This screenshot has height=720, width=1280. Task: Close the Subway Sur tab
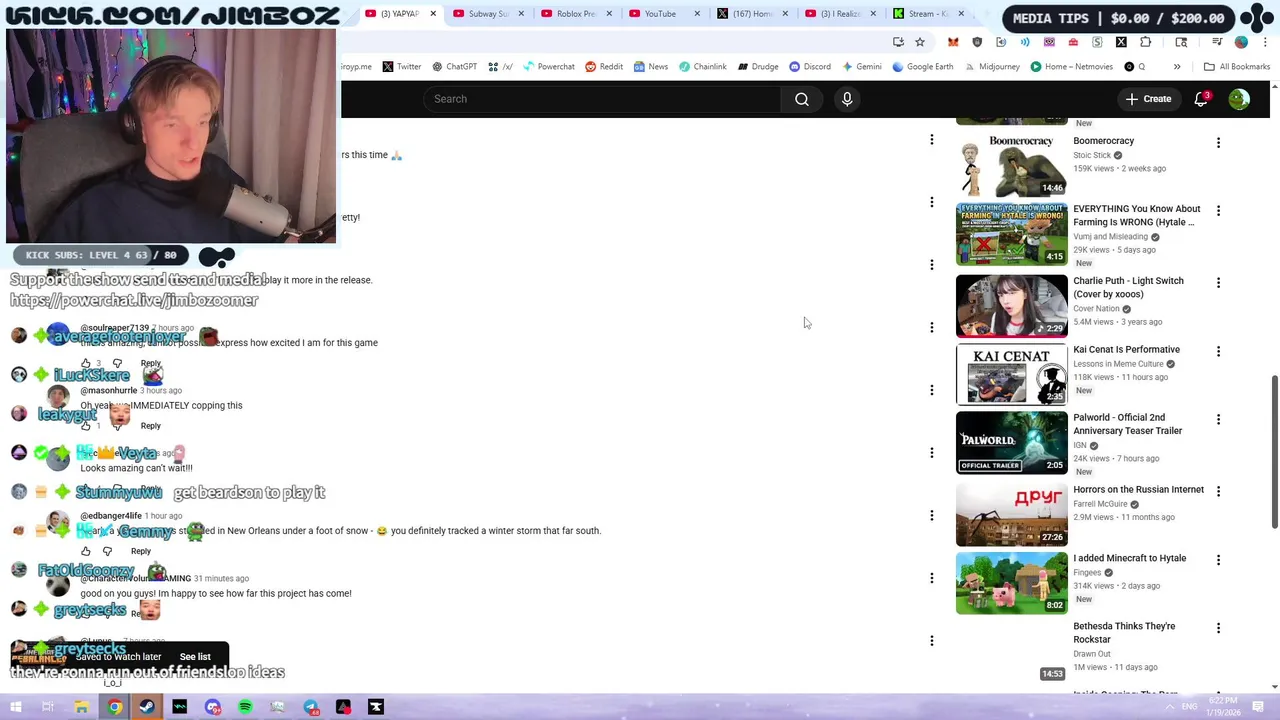521,14
